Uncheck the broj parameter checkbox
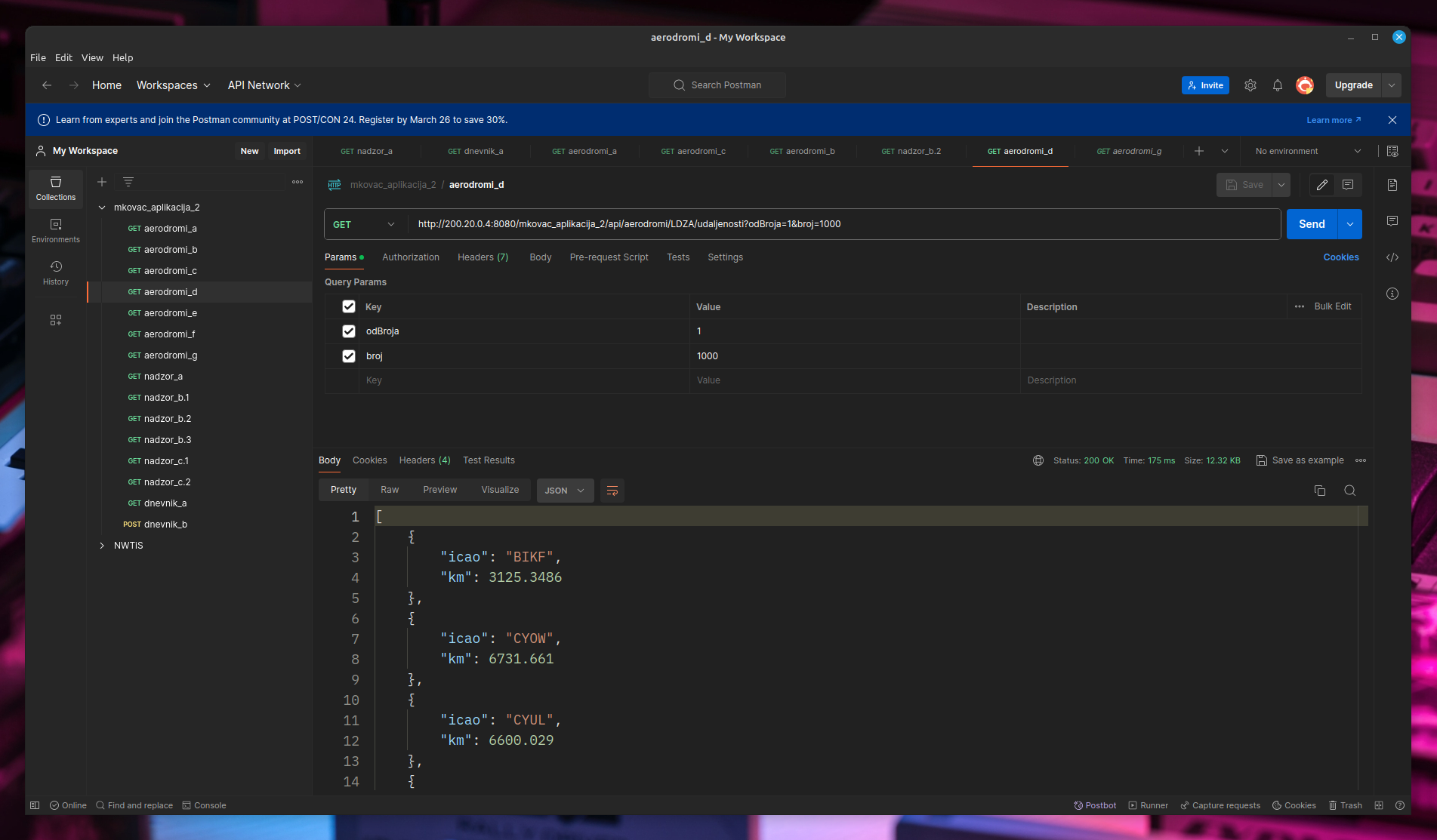This screenshot has width=1437, height=840. click(349, 356)
